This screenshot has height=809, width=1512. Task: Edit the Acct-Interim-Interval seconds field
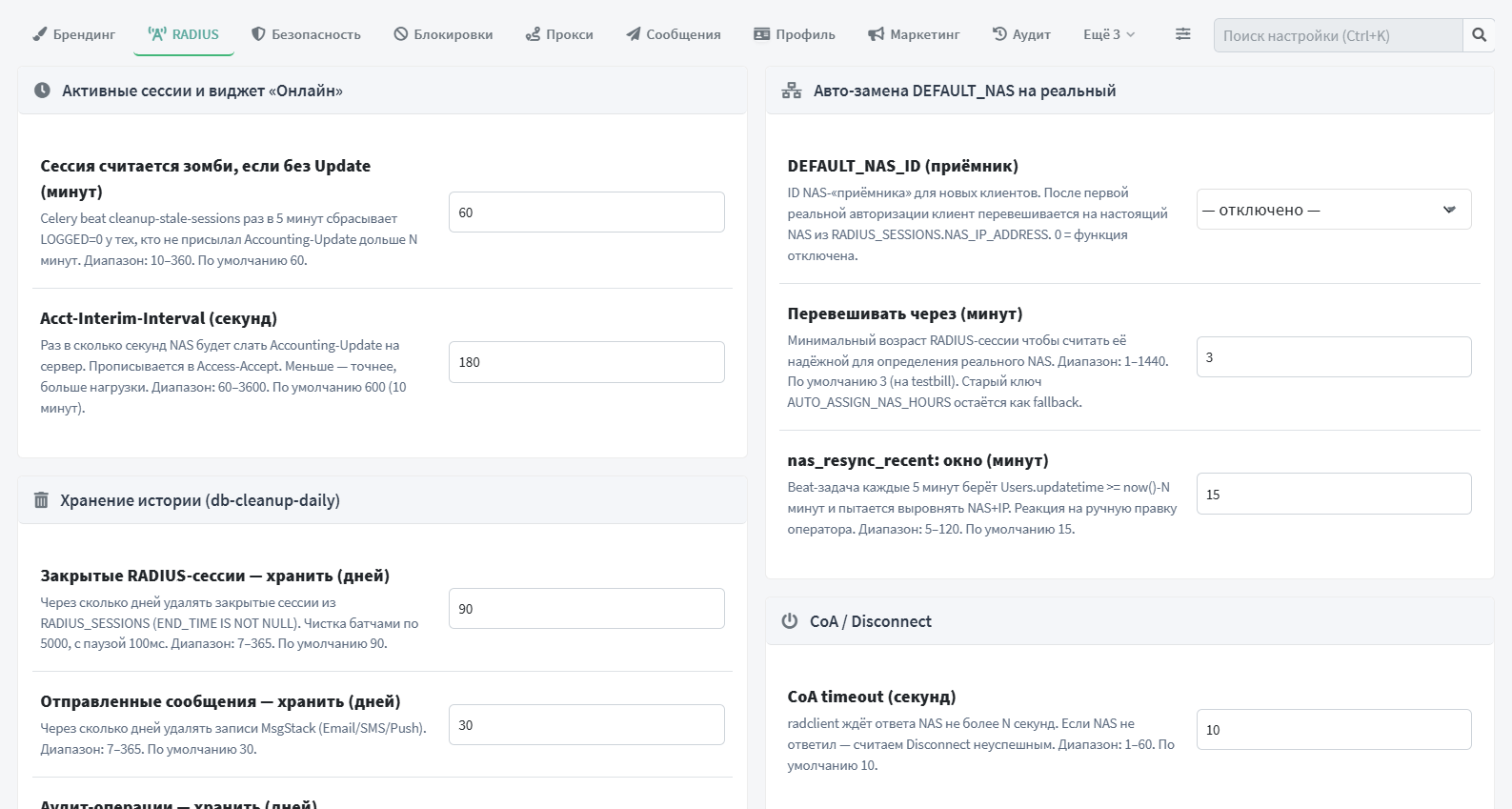tap(587, 362)
